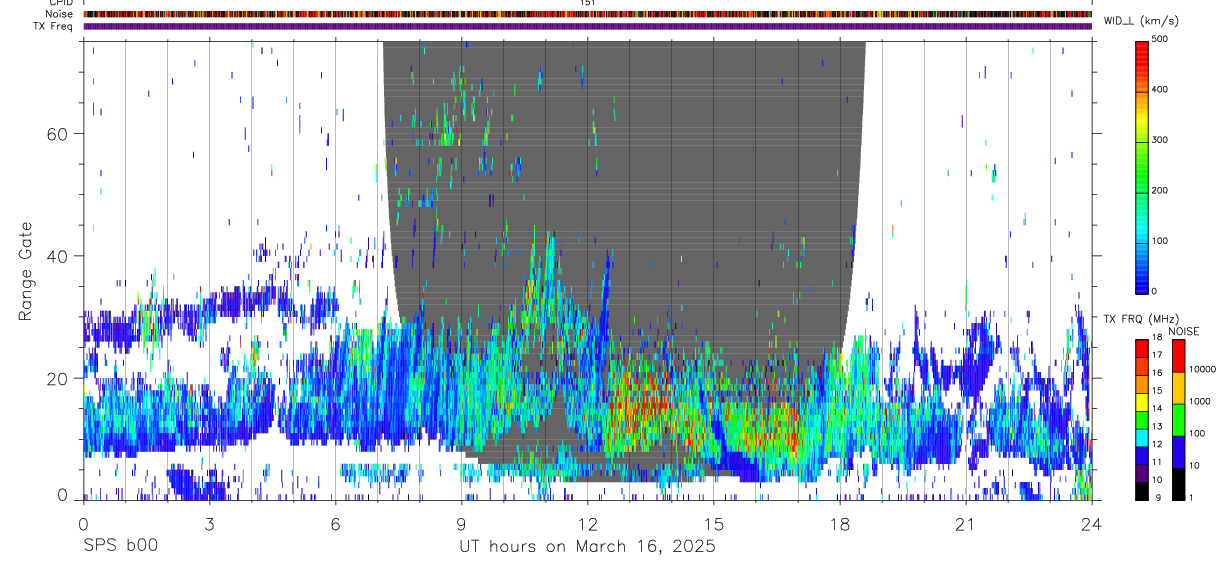
Task: Click the '6' hour tick on the UT axis
Action: coord(335,524)
